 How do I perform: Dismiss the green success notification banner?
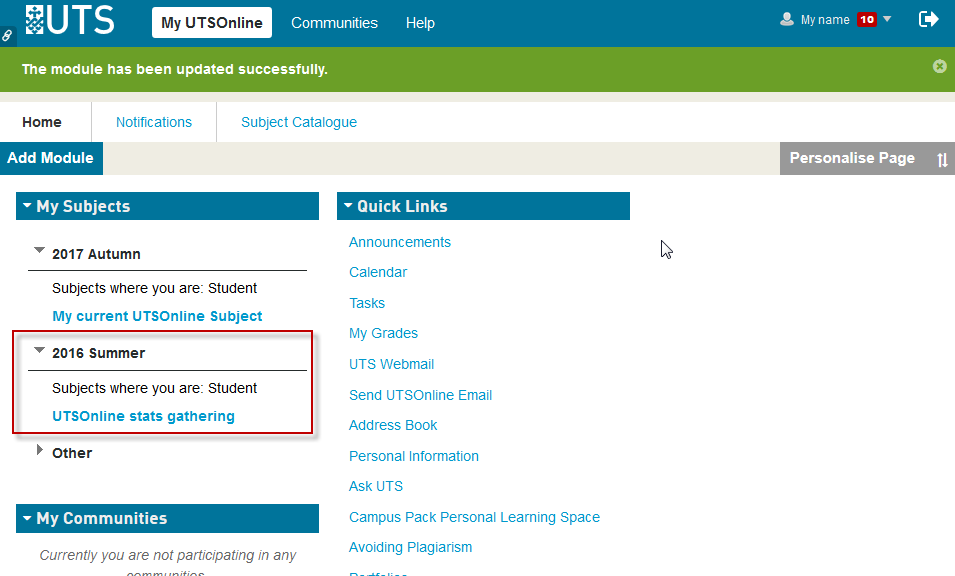point(939,66)
